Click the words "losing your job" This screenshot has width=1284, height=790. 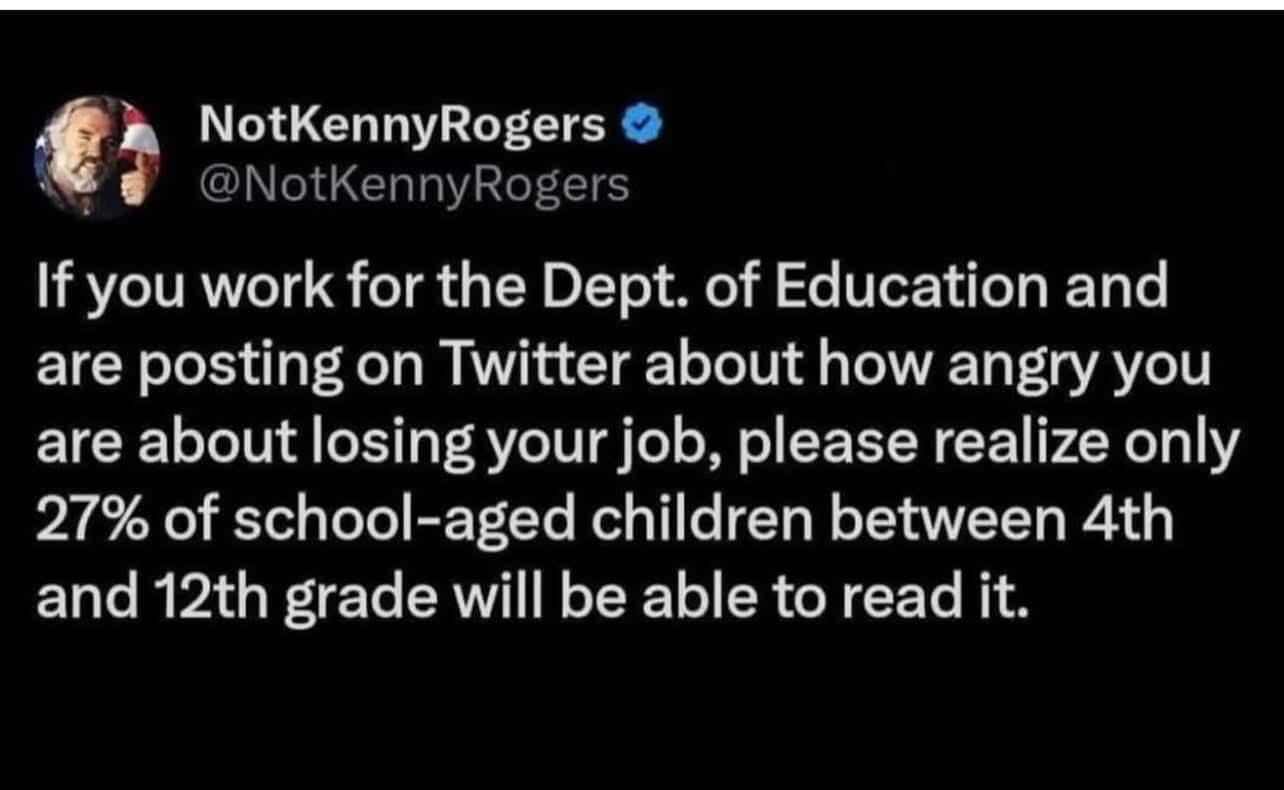(x=537, y=443)
